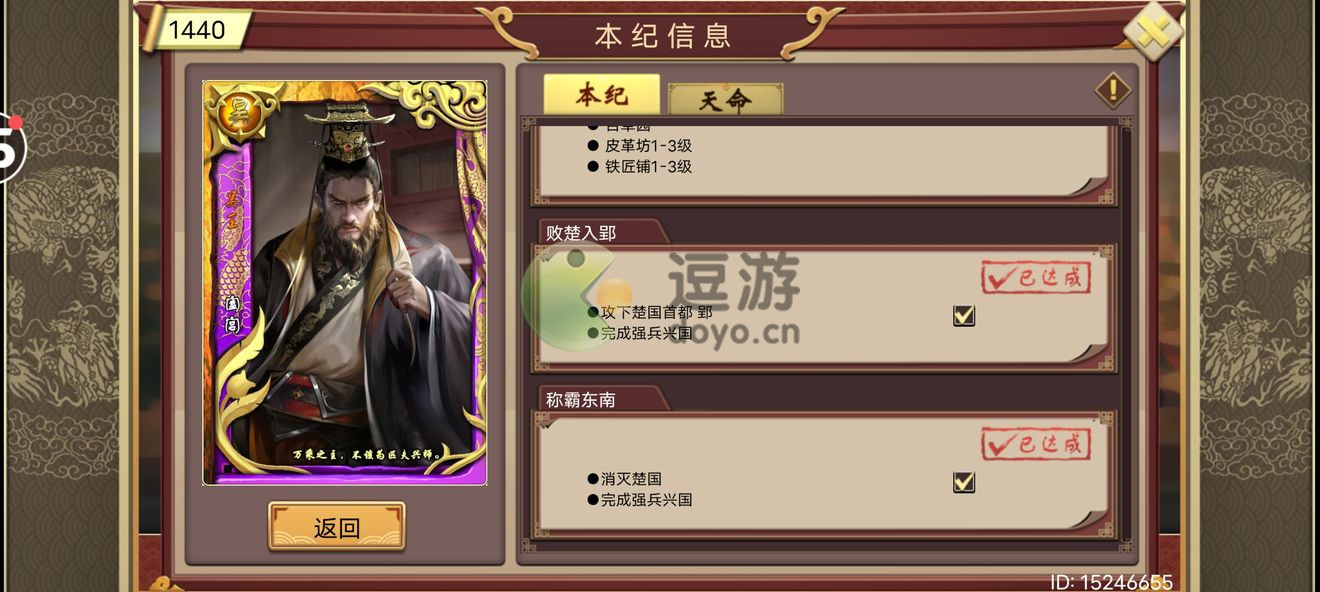Image resolution: width=1320 pixels, height=592 pixels.
Task: Expand the 败楚入郢 section header
Action: [x=581, y=233]
